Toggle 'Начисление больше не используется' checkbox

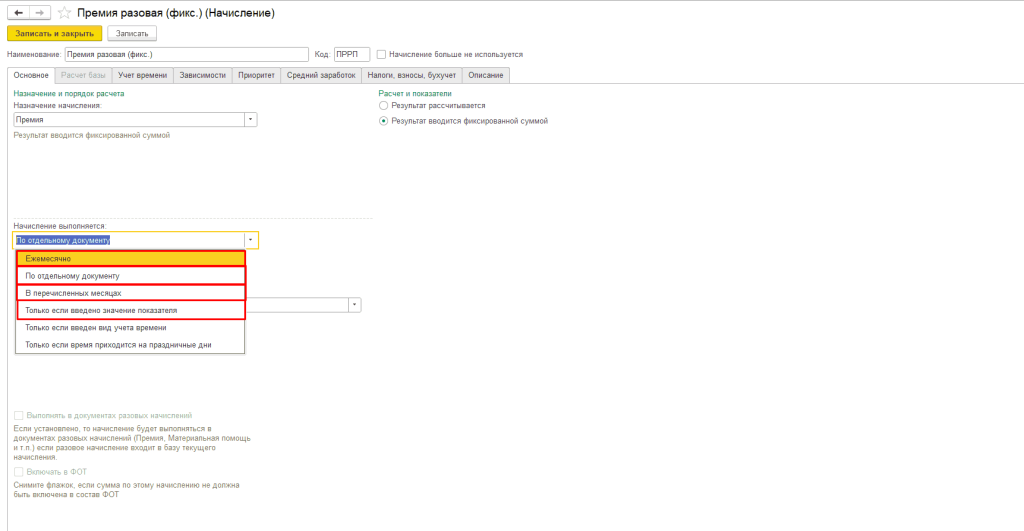382,54
